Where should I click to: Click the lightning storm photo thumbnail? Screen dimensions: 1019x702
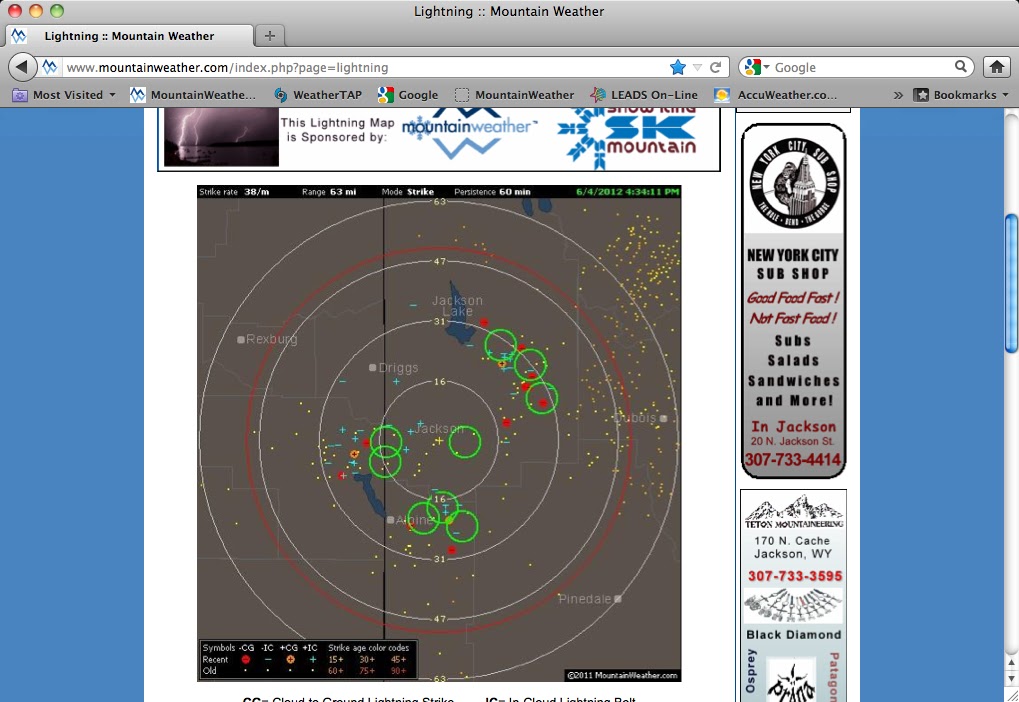tap(221, 136)
